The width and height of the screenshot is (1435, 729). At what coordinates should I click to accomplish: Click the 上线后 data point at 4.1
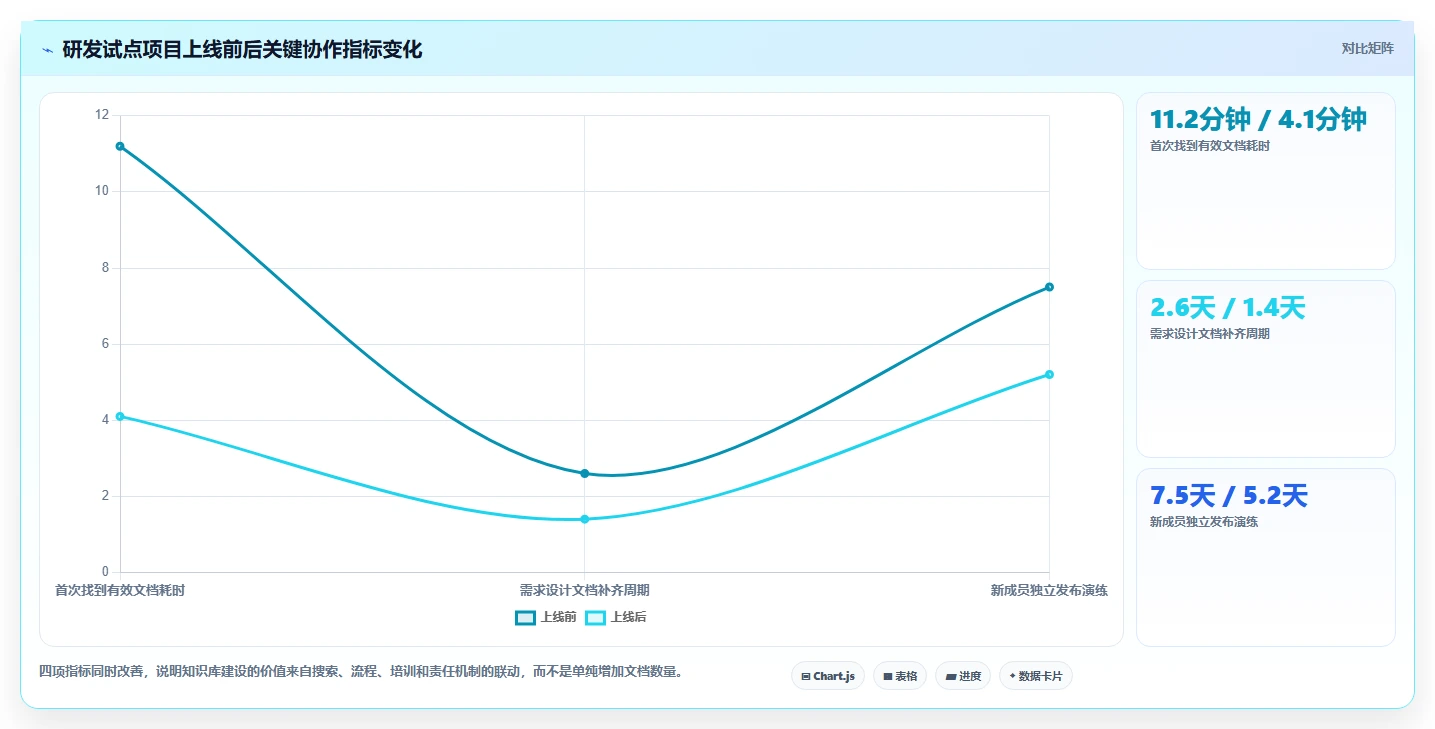coord(120,416)
